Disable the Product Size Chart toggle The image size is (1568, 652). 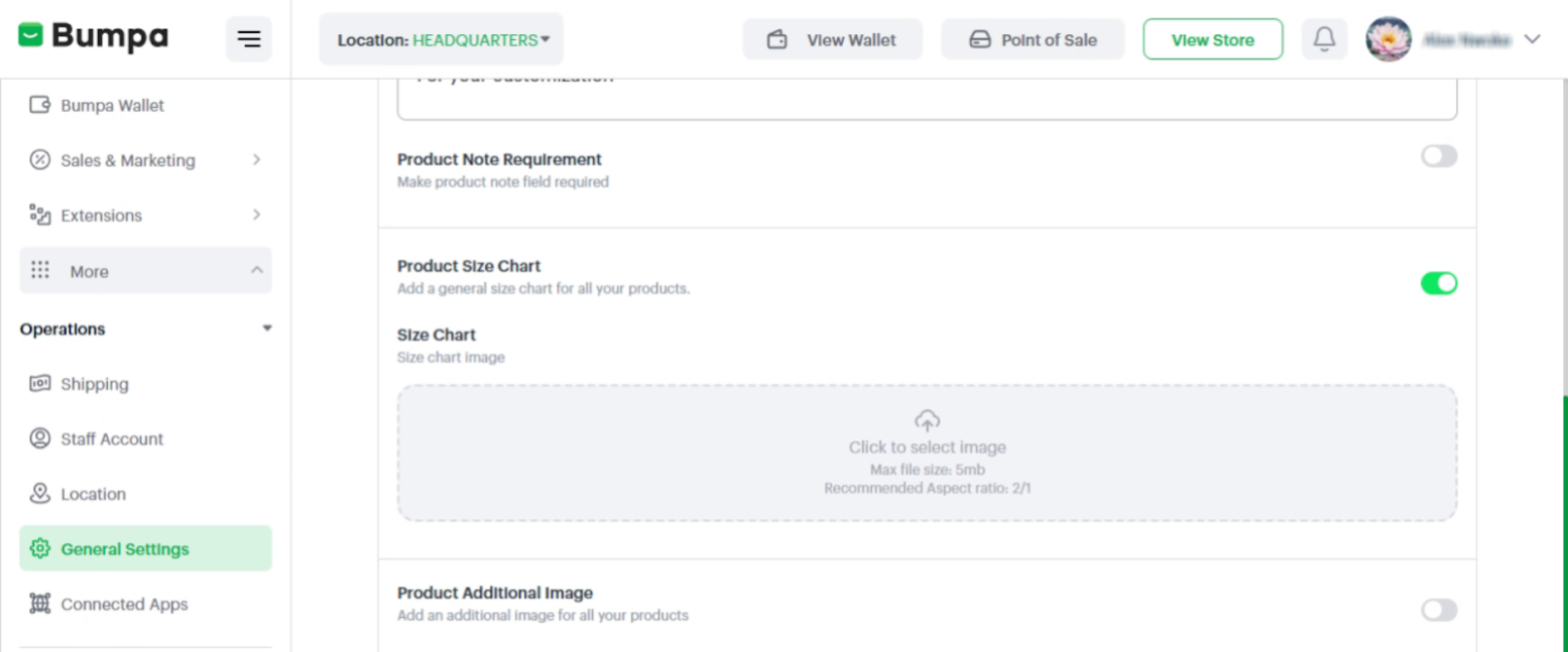1439,283
